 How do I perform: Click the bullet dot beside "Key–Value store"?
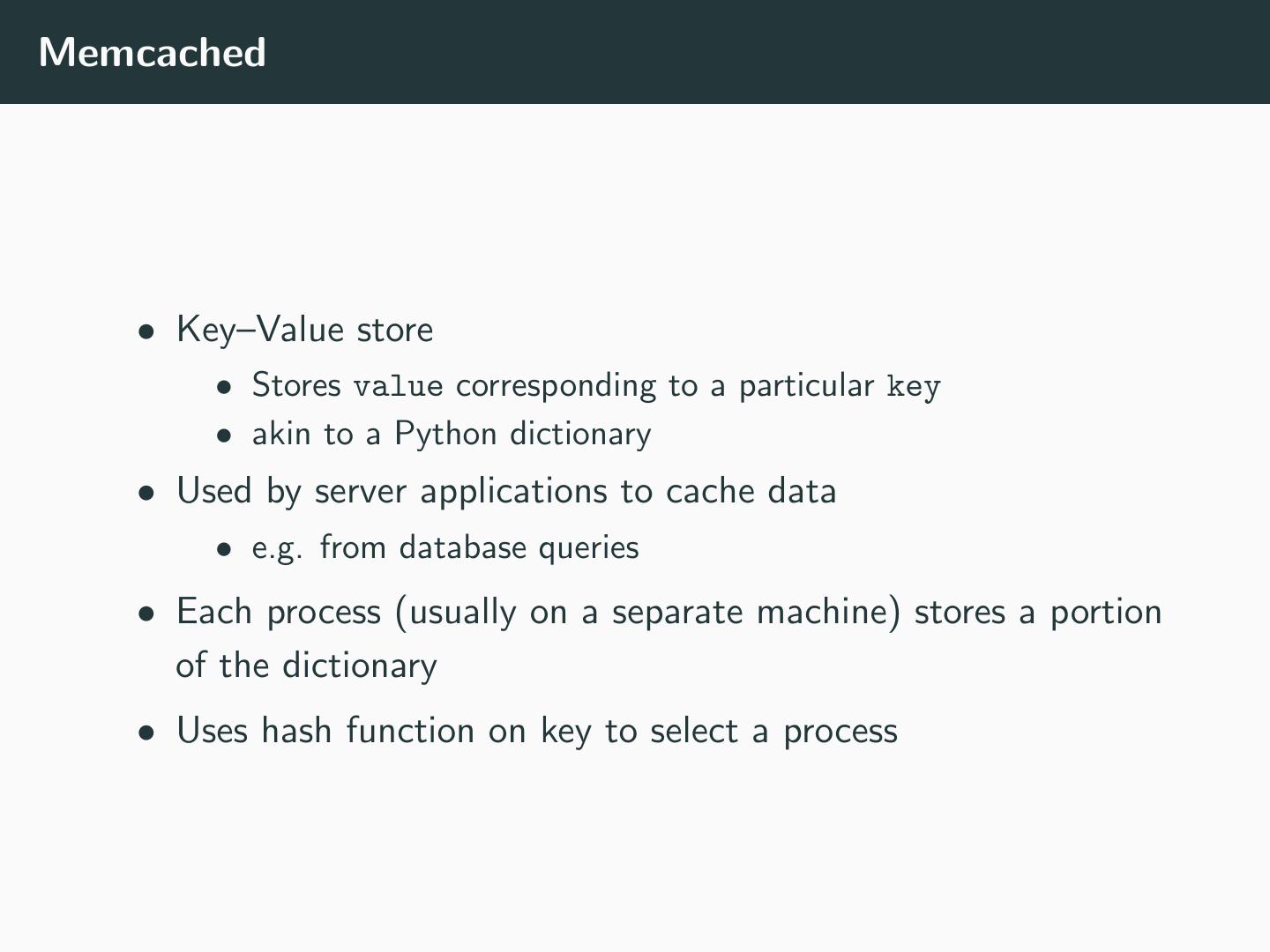tap(146, 333)
